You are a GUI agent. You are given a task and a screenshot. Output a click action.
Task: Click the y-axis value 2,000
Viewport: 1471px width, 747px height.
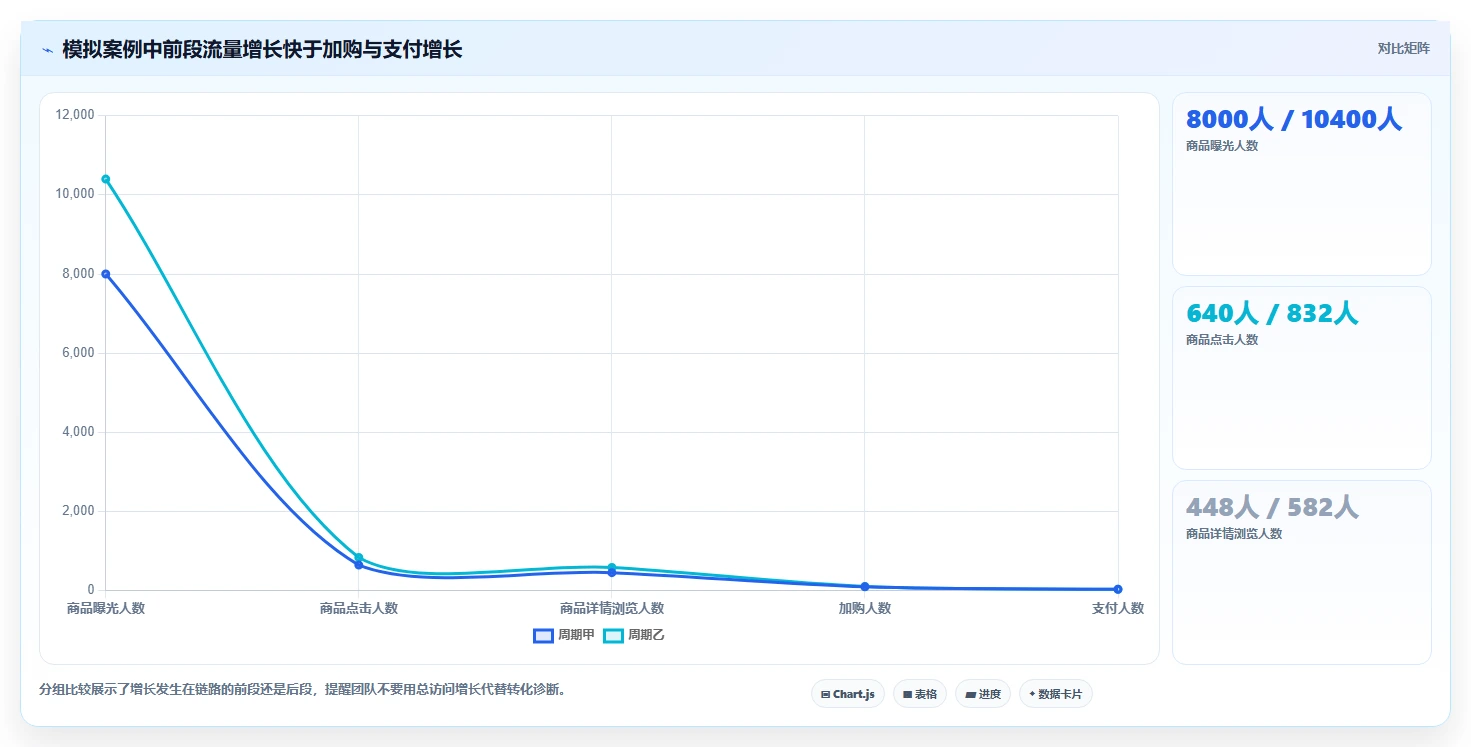[79, 511]
